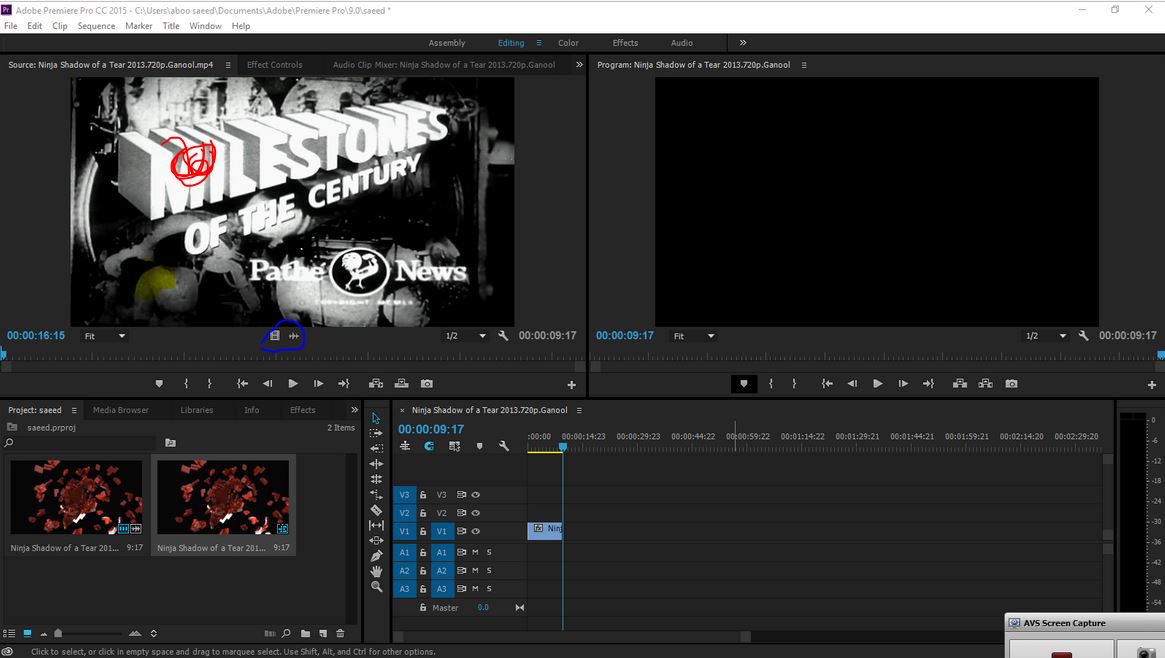Toggle V1 track output eye

tap(476, 532)
